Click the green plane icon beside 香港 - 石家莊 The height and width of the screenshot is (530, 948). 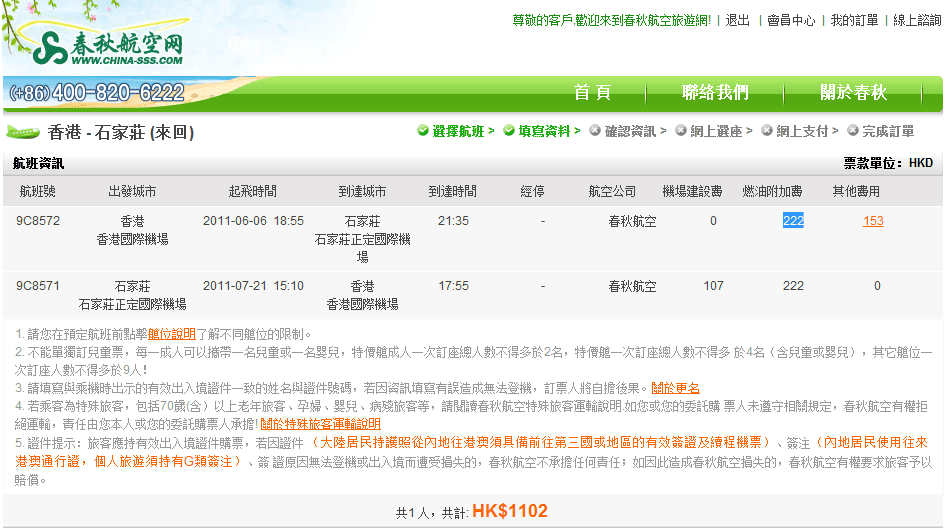click(x=23, y=132)
